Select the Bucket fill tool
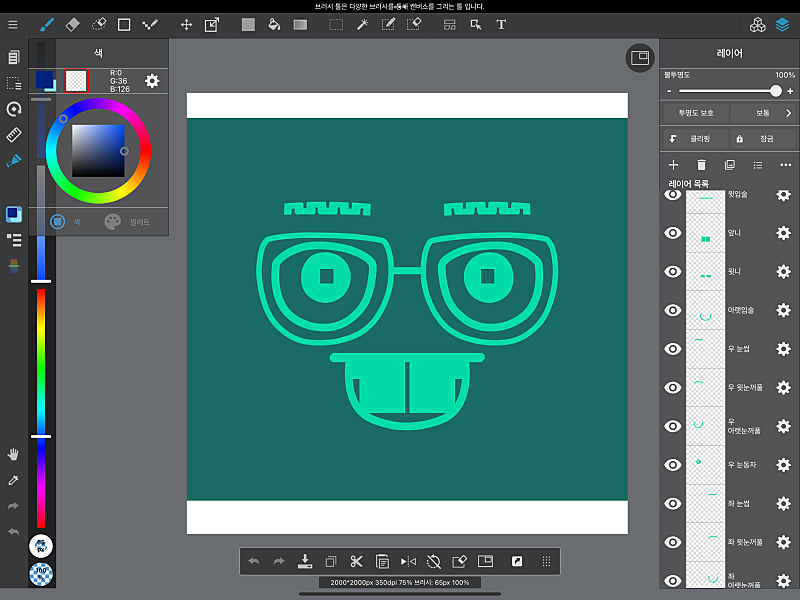 274,24
